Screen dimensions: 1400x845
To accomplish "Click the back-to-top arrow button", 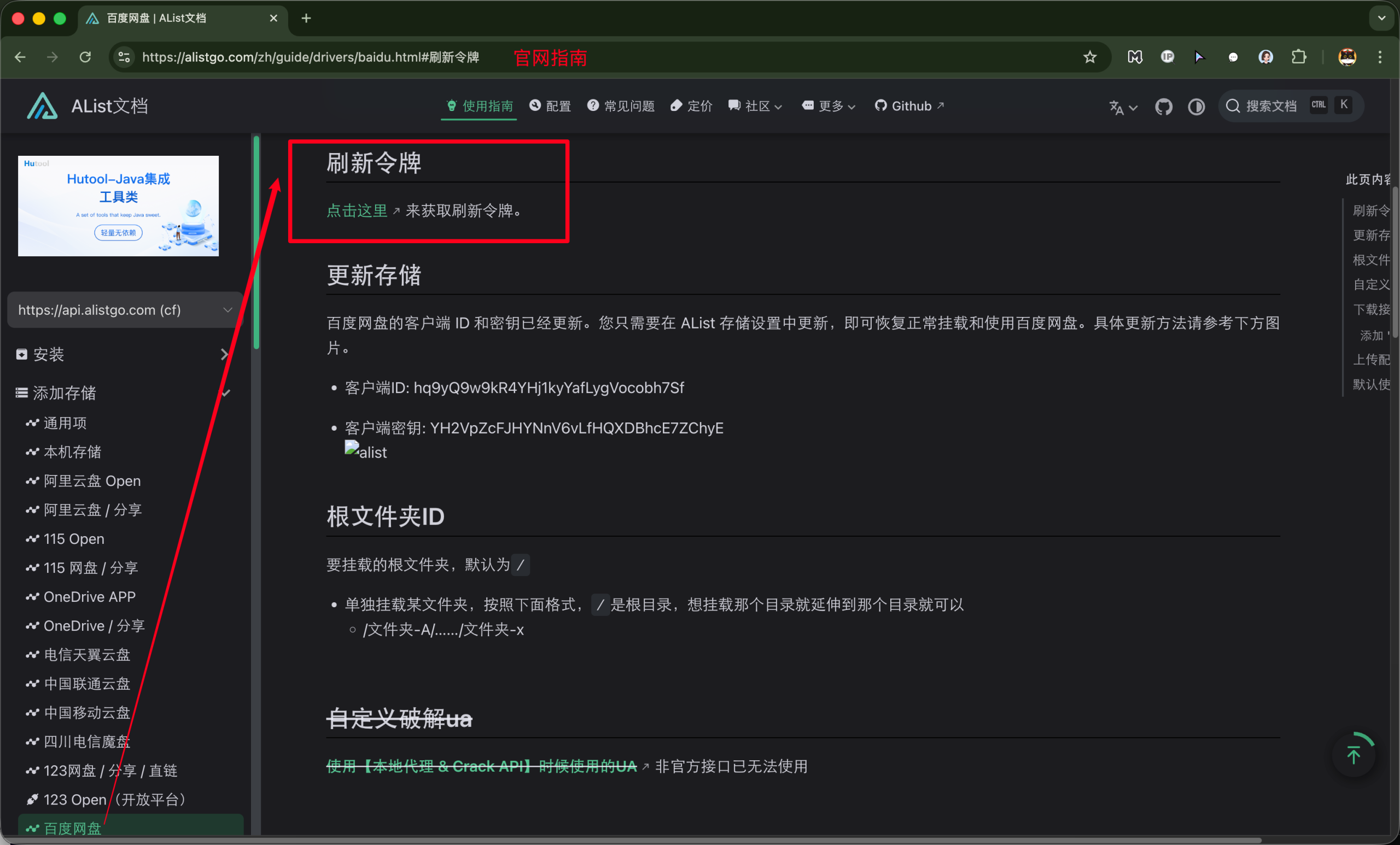I will tap(1354, 755).
